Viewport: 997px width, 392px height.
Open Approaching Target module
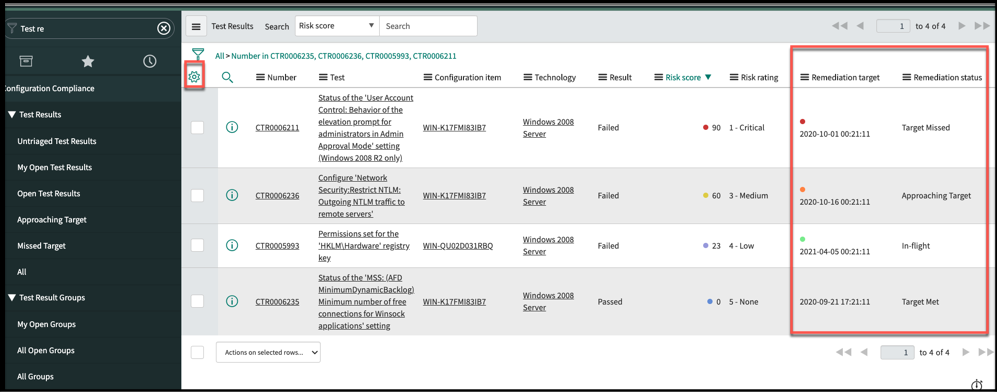[52, 219]
